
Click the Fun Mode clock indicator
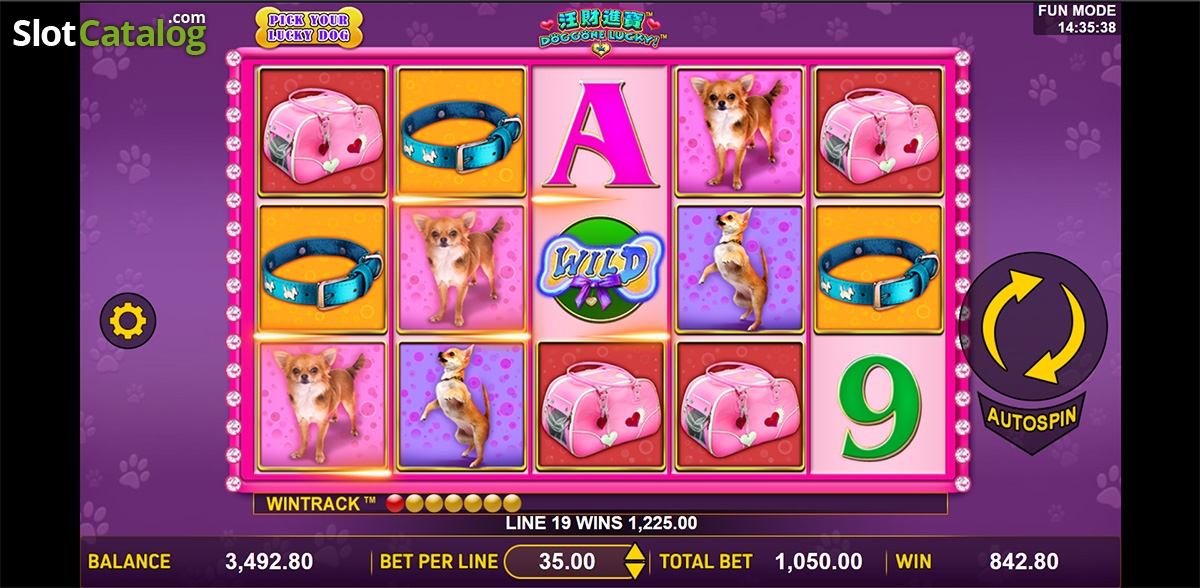pos(1076,19)
